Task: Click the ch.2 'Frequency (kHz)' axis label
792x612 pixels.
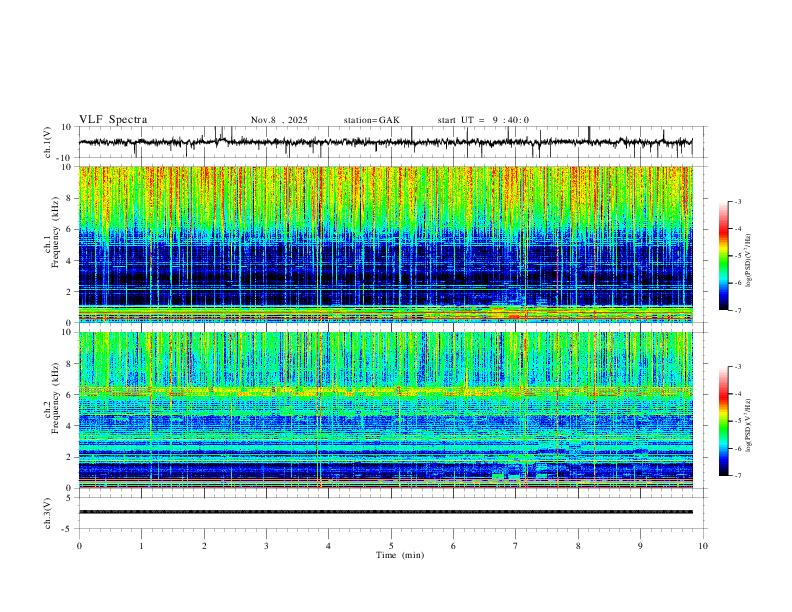Action: click(56, 398)
